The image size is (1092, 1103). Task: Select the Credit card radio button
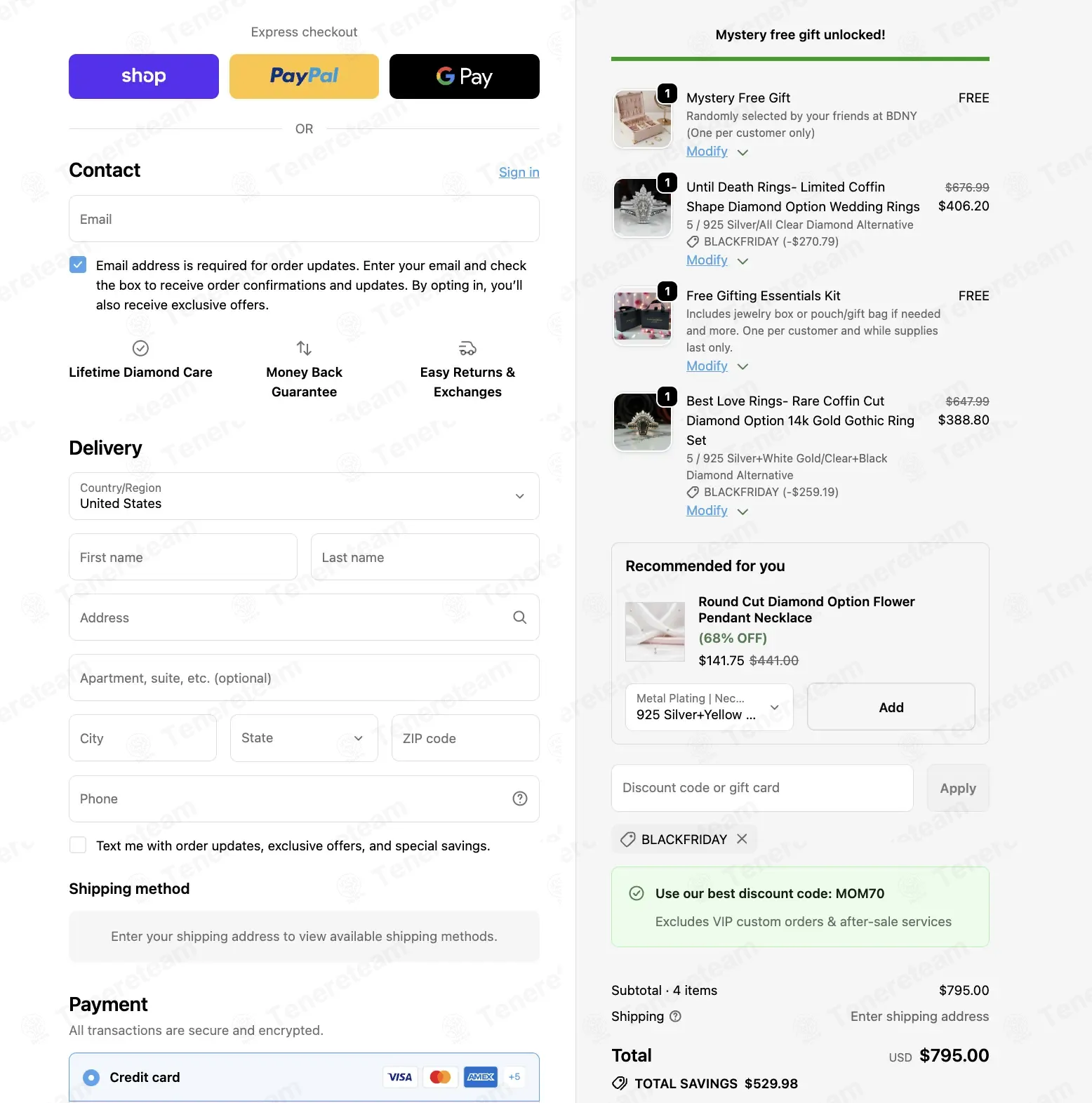point(91,1077)
